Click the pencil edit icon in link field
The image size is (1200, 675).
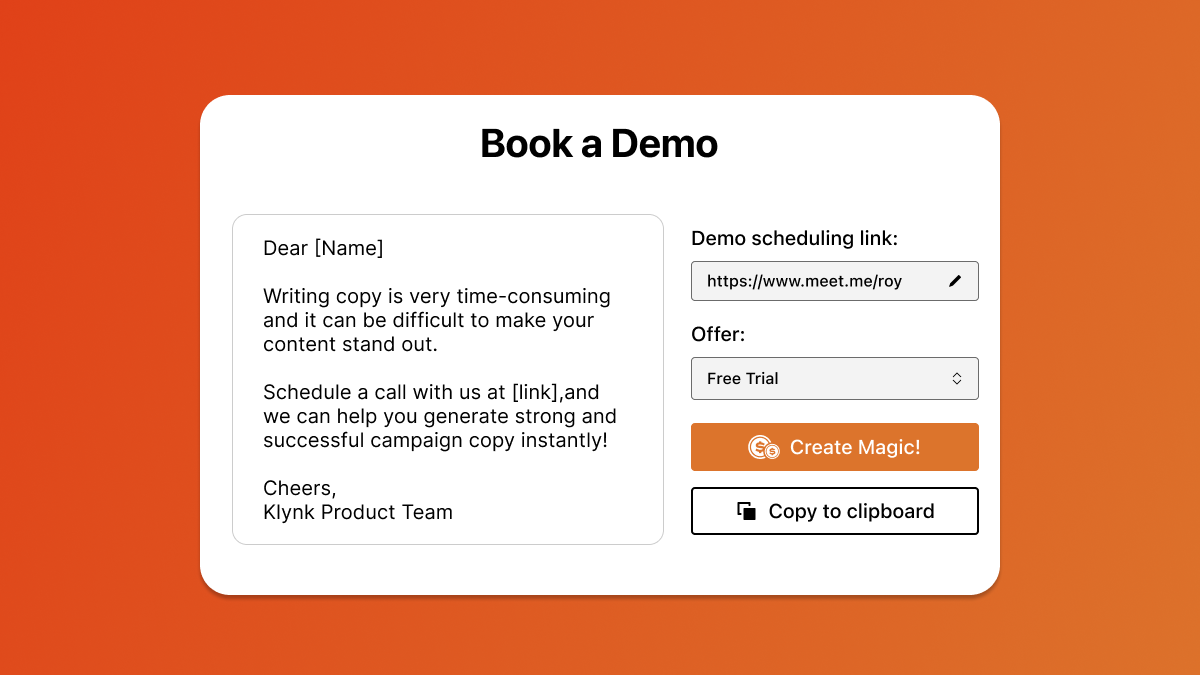955,281
